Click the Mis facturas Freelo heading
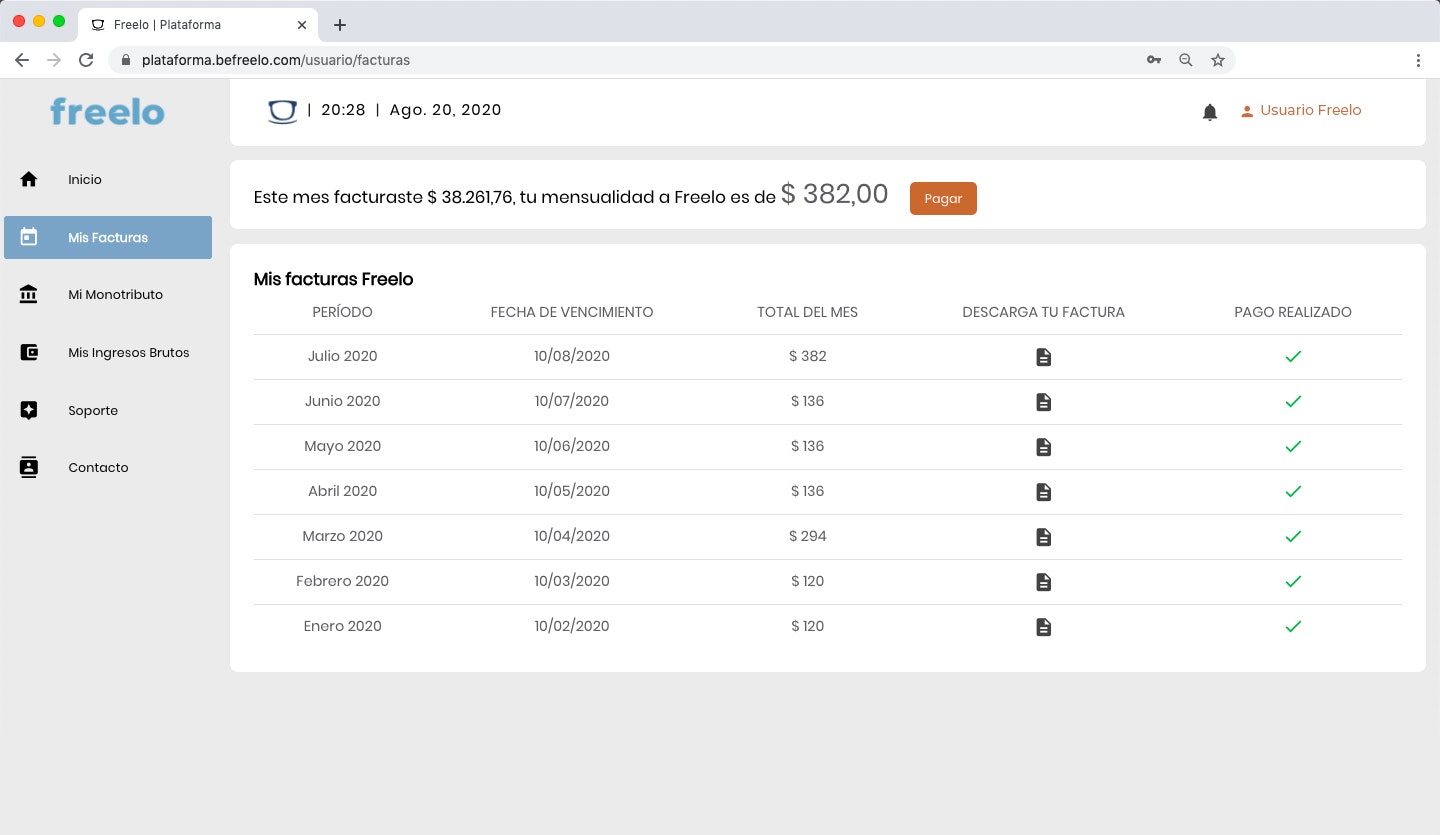The height and width of the screenshot is (835, 1440). click(333, 279)
